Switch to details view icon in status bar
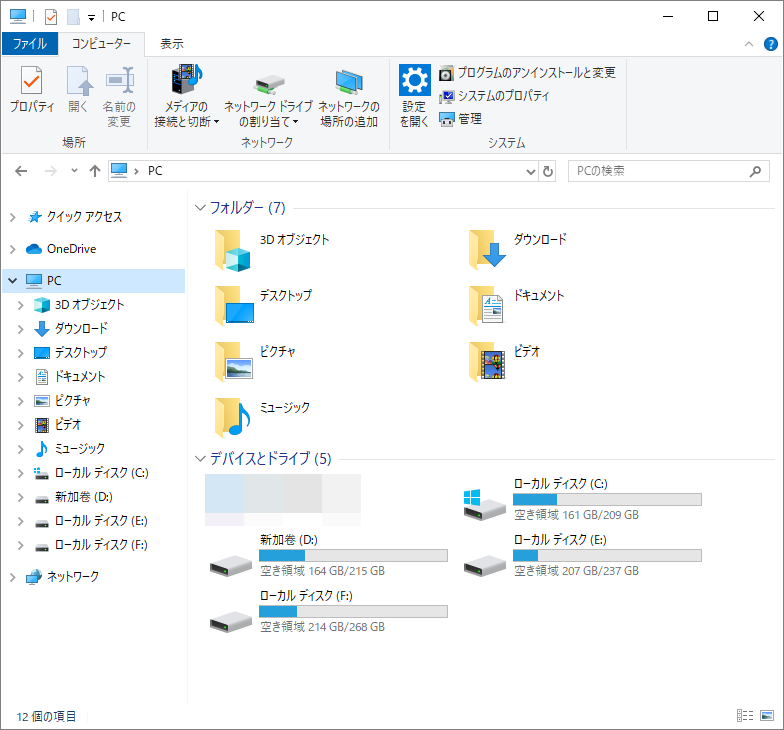784x730 pixels. (745, 716)
